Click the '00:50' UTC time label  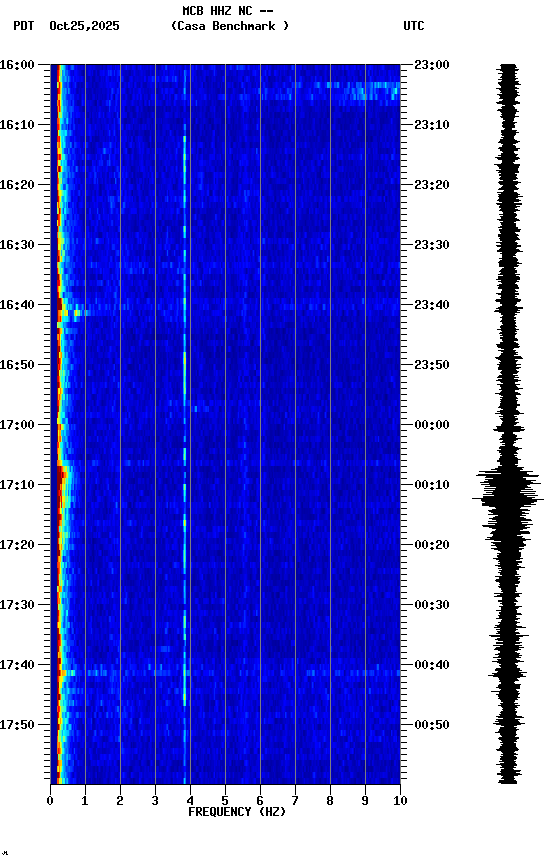pos(432,725)
